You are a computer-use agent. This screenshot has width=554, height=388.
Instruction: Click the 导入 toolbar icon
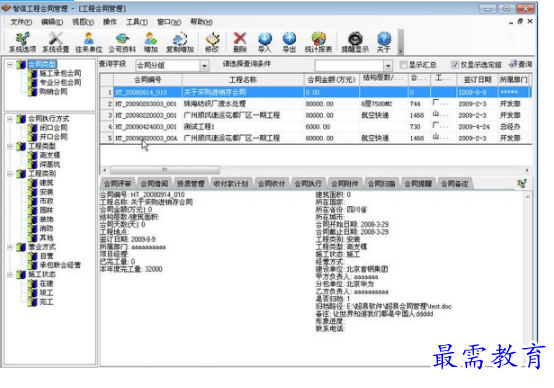[x=265, y=42]
